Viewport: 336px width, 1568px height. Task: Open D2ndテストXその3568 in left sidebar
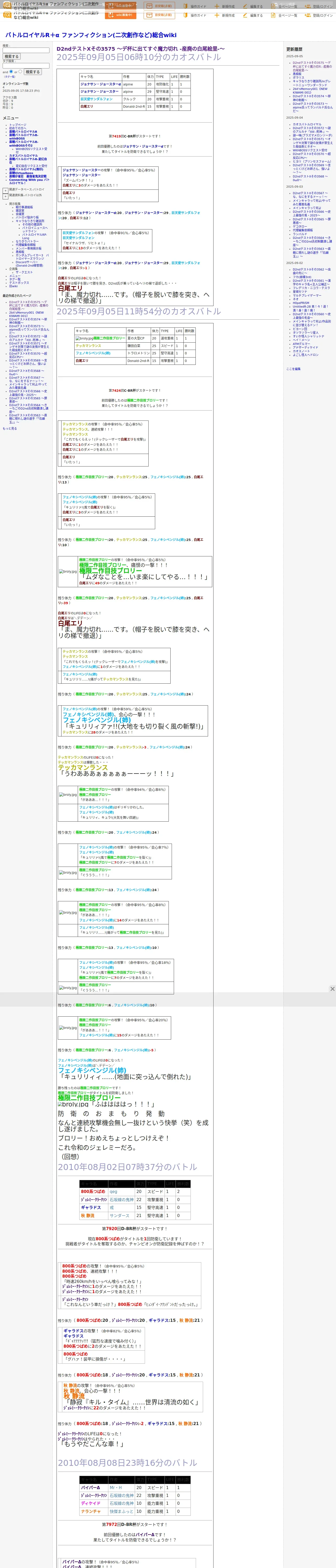tap(27, 372)
